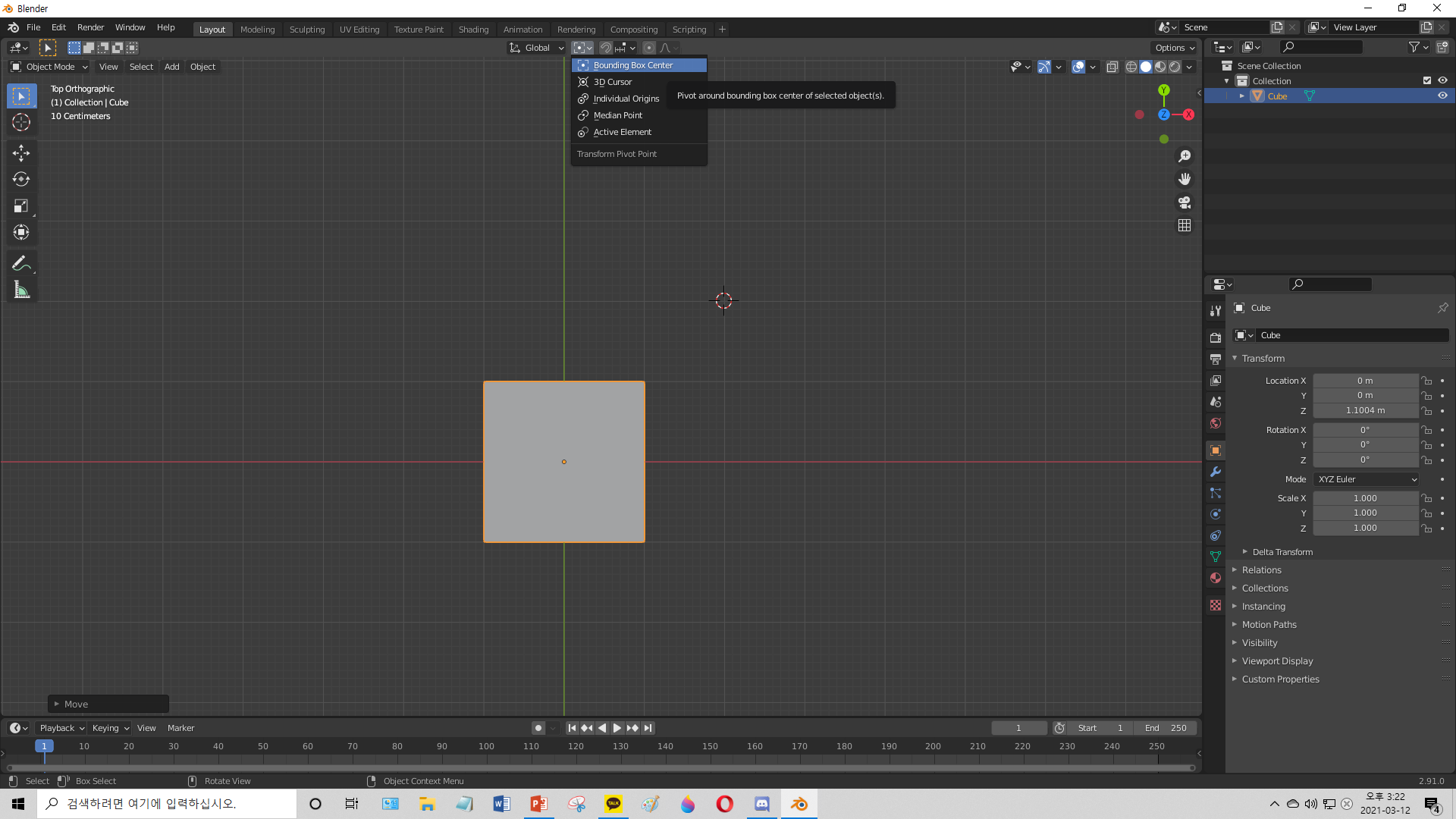This screenshot has width=1456, height=819.
Task: Switch to orthographic grid view icon
Action: (x=1185, y=226)
